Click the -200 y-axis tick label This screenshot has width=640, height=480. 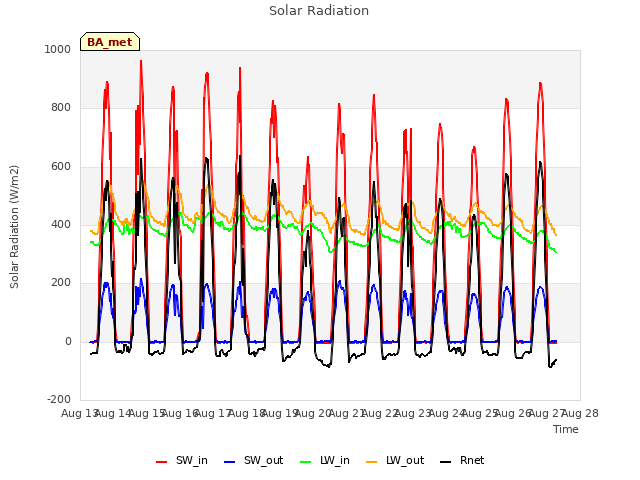coord(59,399)
